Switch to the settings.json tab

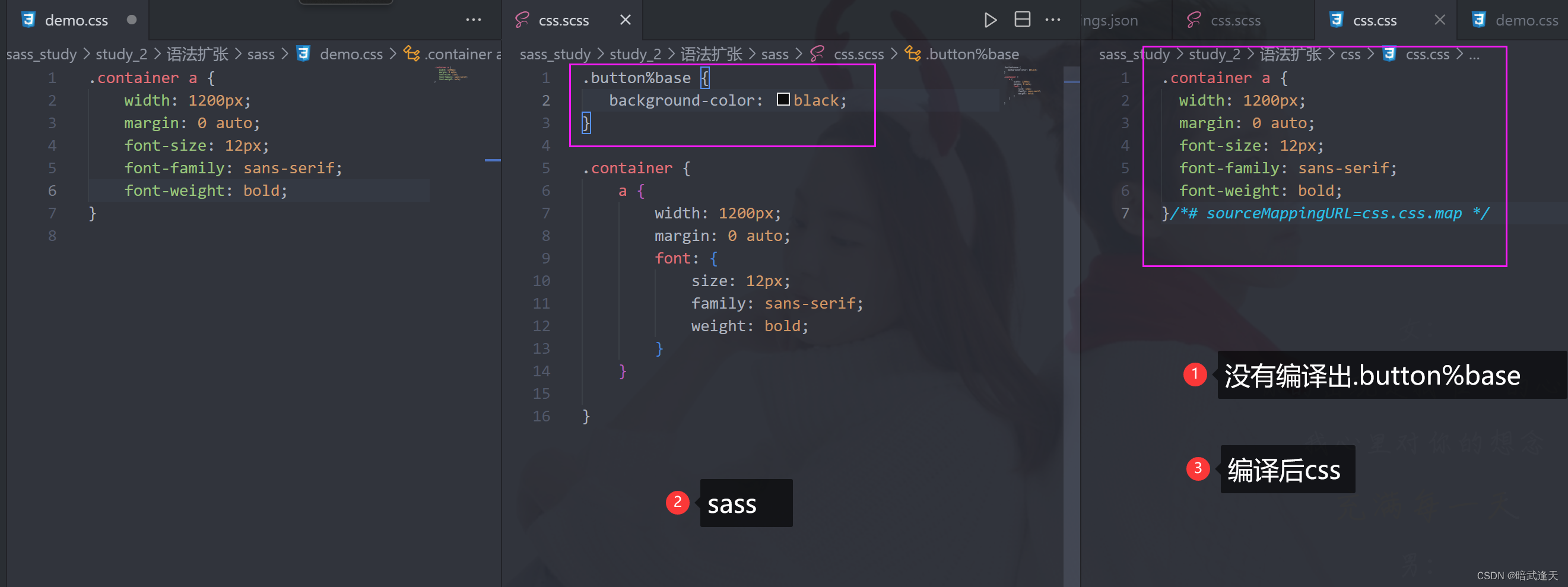click(1110, 20)
